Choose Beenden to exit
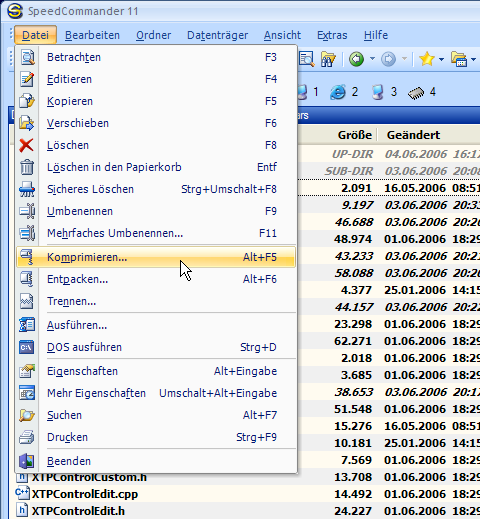This screenshot has height=519, width=480. (156, 461)
